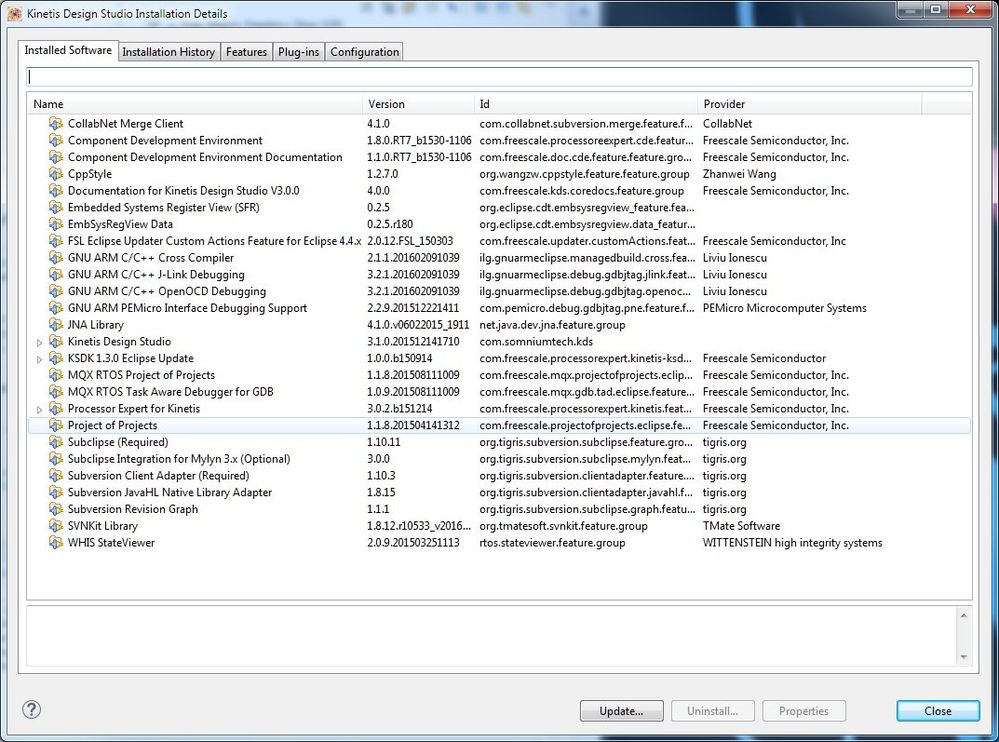Click version 4.1.0.v06022015_1911 cell
Screen dimensions: 999x742
pos(418,325)
